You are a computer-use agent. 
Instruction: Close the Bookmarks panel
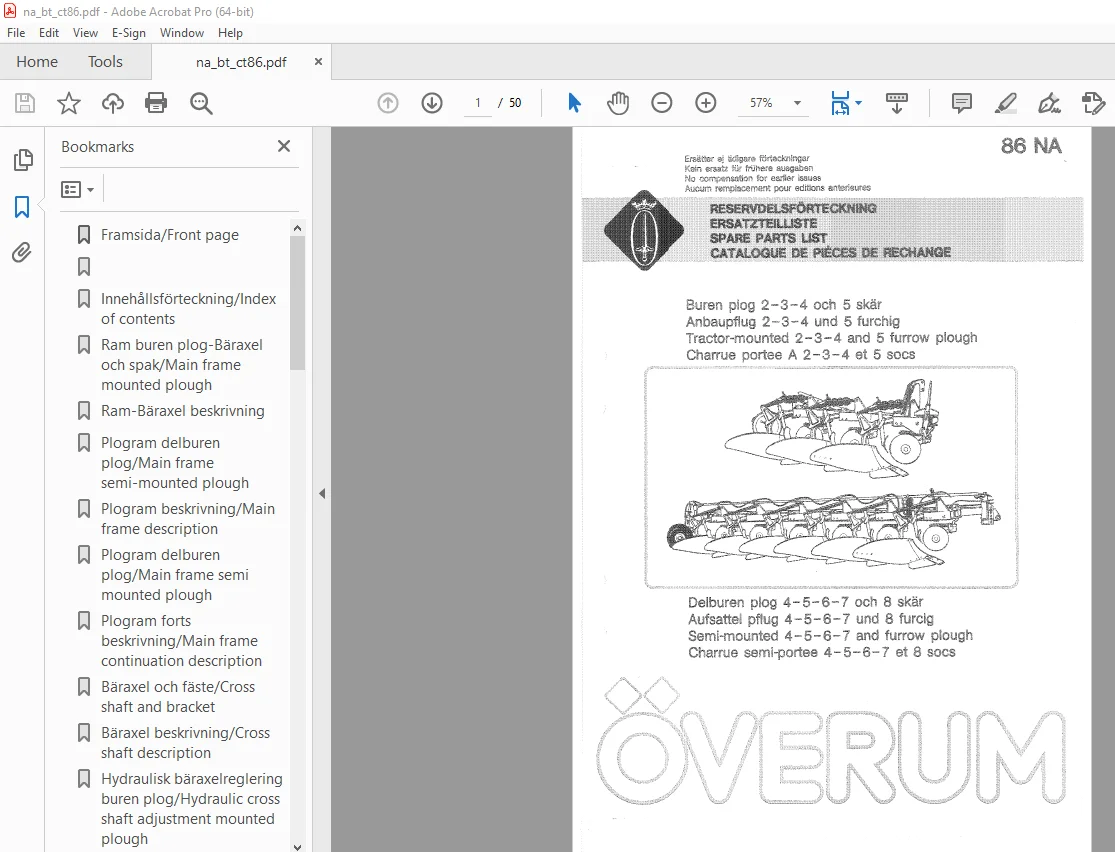tap(284, 146)
